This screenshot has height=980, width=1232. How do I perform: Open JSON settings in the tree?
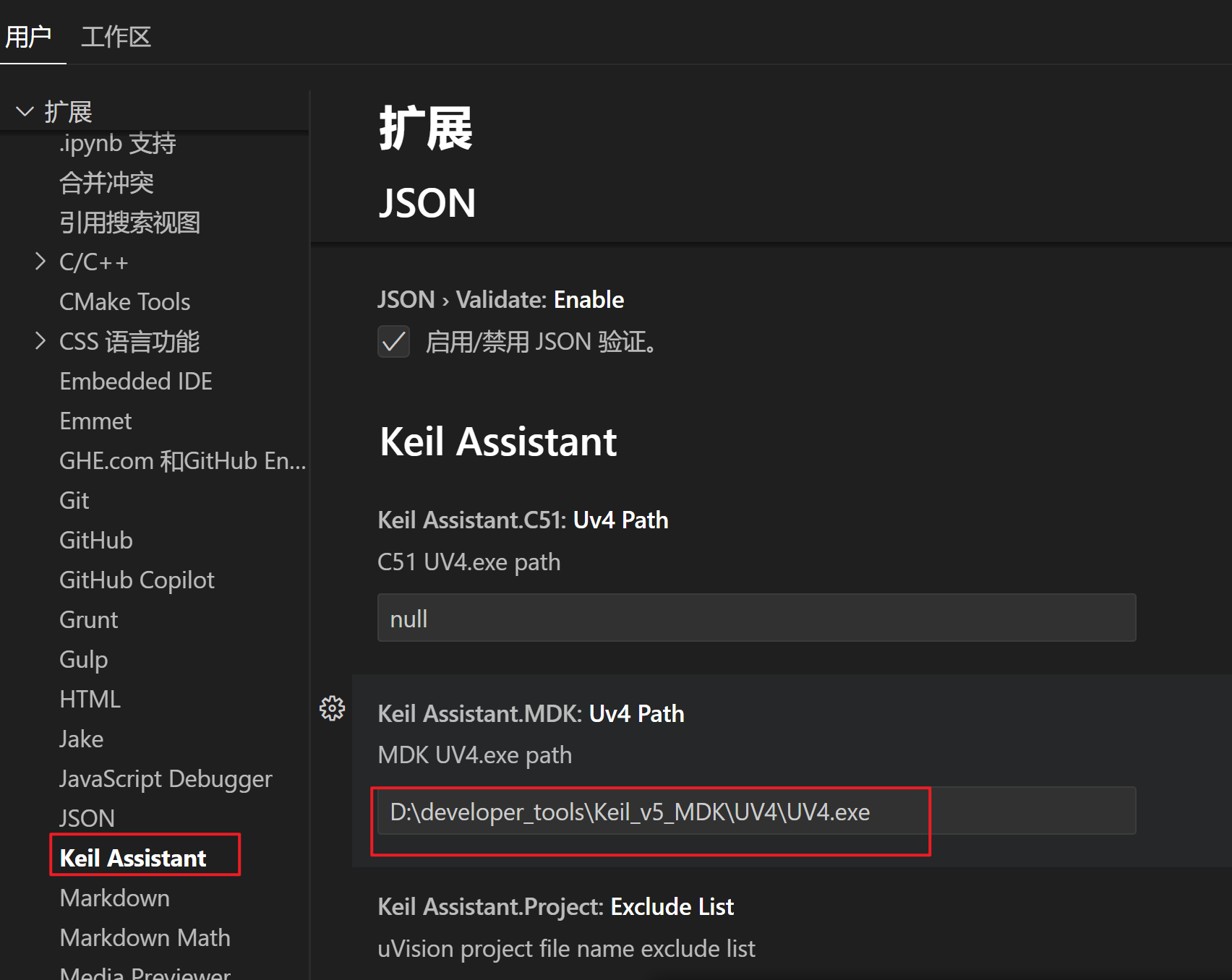pos(87,819)
